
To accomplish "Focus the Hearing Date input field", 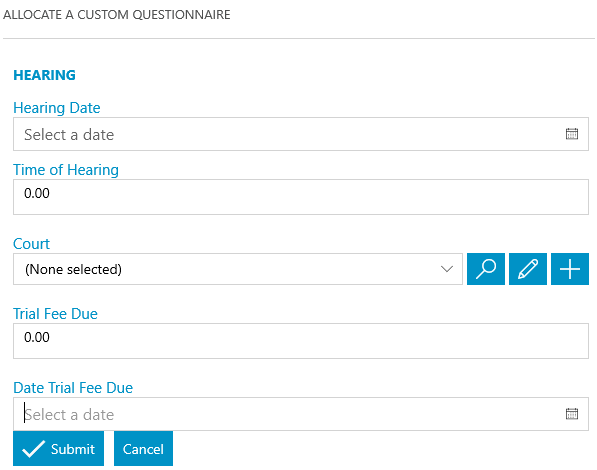I will (x=301, y=134).
